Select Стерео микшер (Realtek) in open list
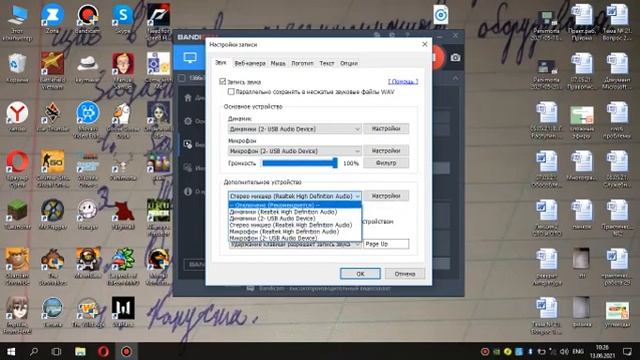Viewport: 640px width, 360px height. [x=295, y=225]
